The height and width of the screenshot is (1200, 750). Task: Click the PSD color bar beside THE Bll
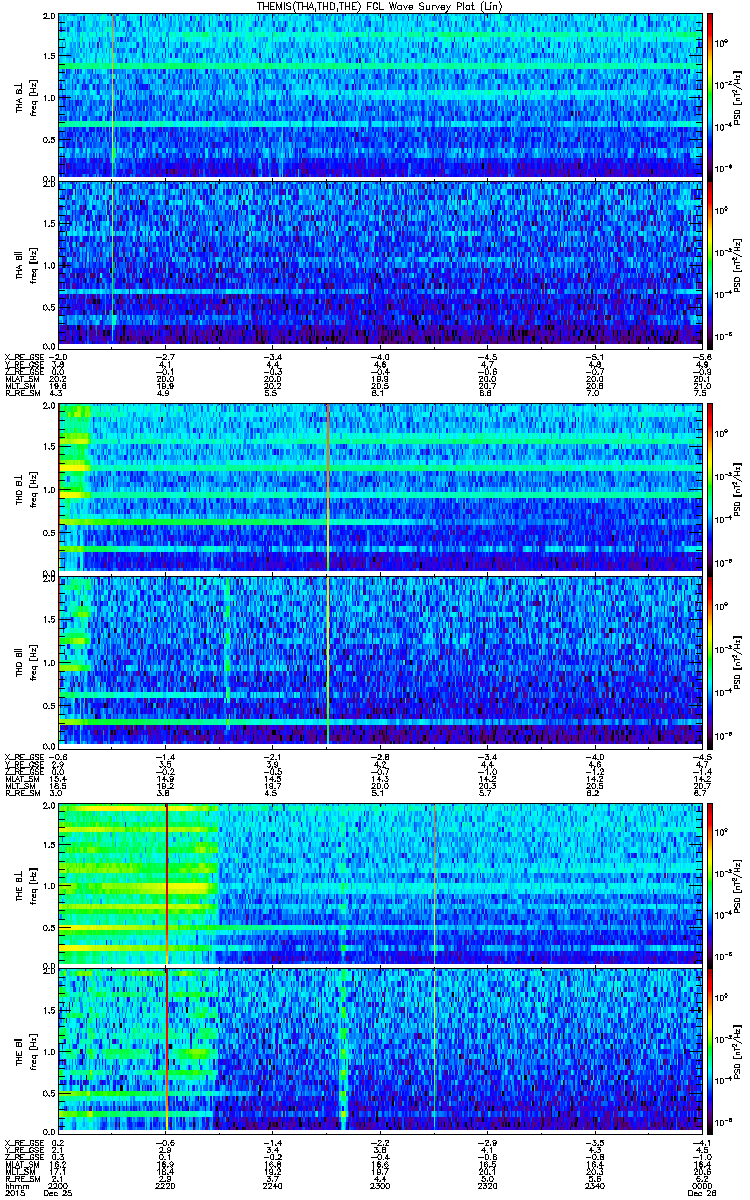(710, 1050)
